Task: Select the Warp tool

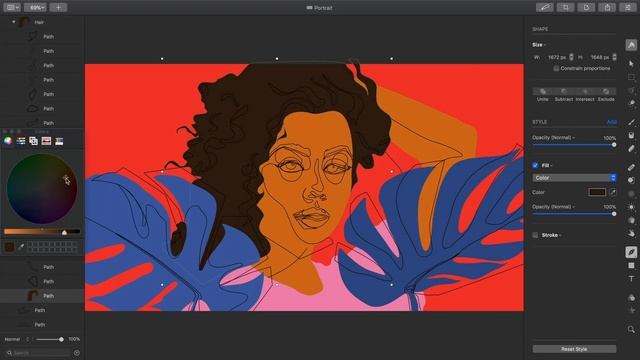Action: [631, 233]
